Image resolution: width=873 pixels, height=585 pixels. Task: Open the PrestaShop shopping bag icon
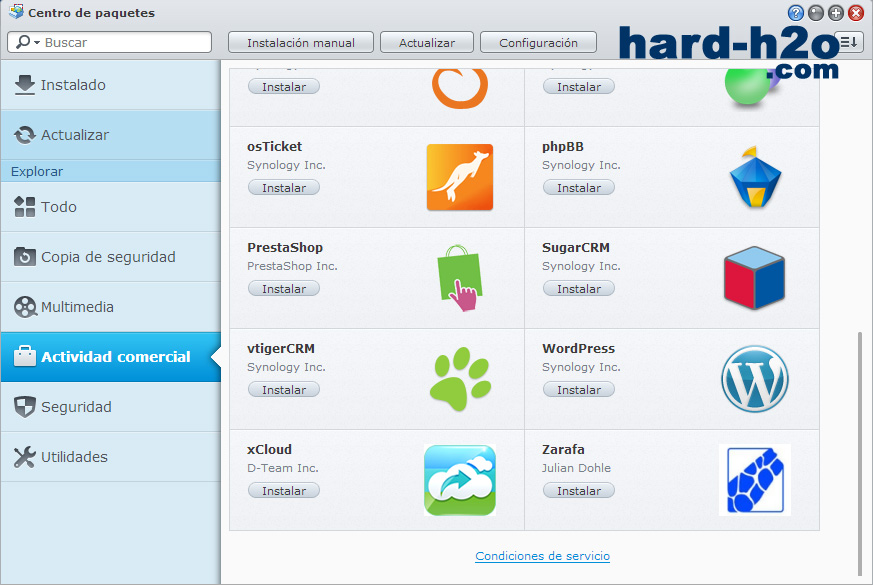pyautogui.click(x=460, y=278)
